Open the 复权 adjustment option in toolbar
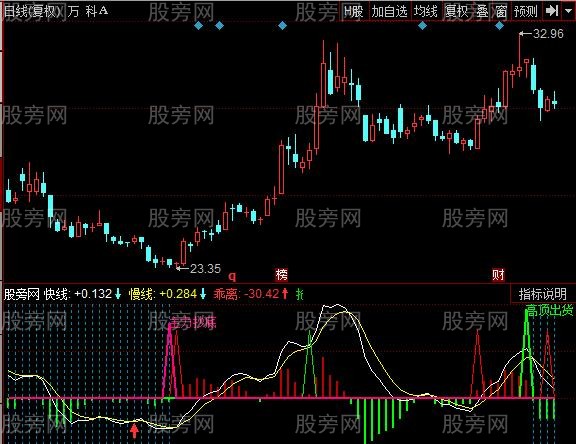Image resolution: width=576 pixels, height=444 pixels. pyautogui.click(x=457, y=11)
